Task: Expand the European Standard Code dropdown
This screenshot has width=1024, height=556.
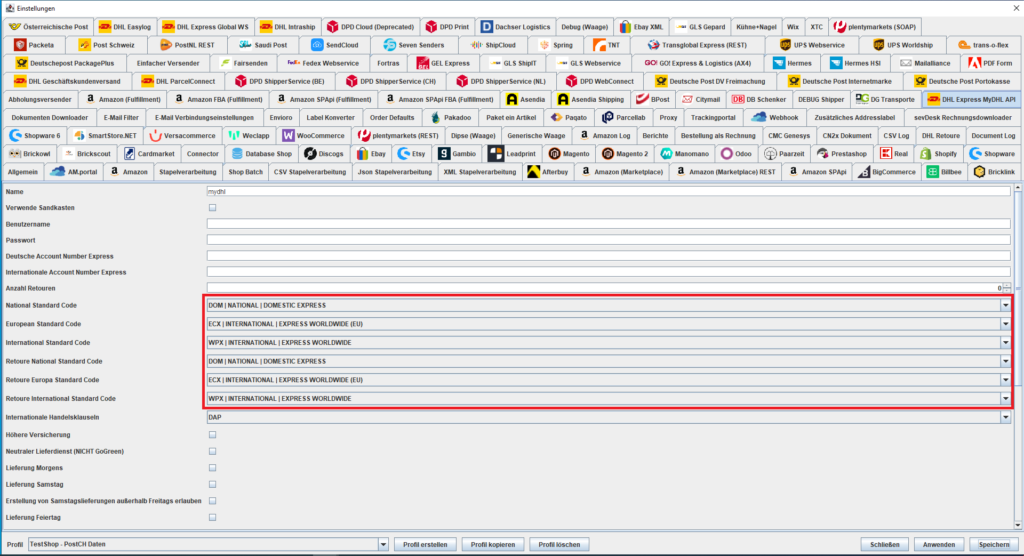Action: point(1005,324)
